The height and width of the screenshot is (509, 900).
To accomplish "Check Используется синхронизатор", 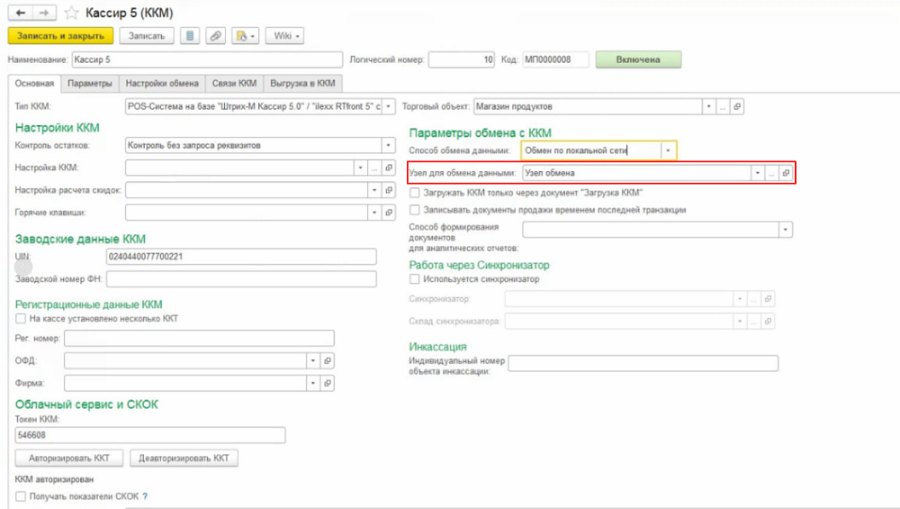I will pos(414,279).
